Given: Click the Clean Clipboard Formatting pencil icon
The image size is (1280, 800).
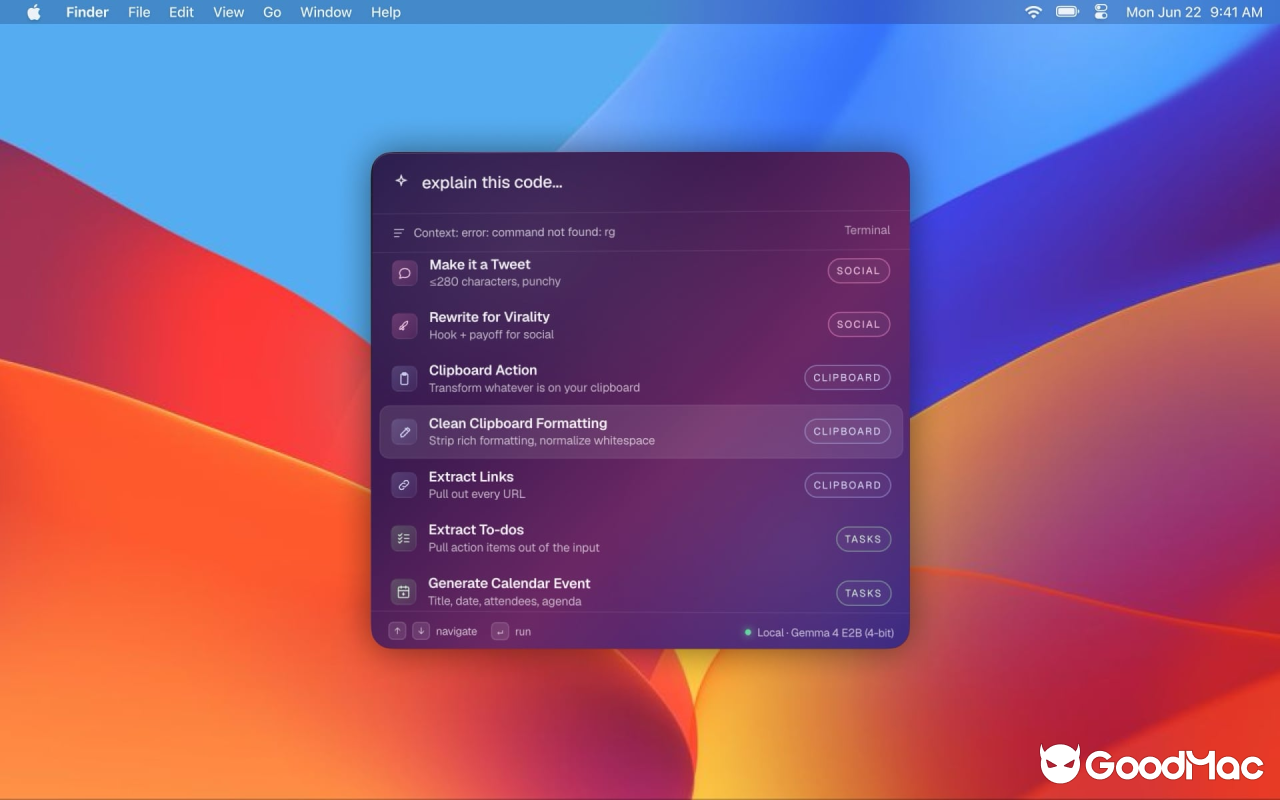Looking at the screenshot, I should (x=404, y=432).
